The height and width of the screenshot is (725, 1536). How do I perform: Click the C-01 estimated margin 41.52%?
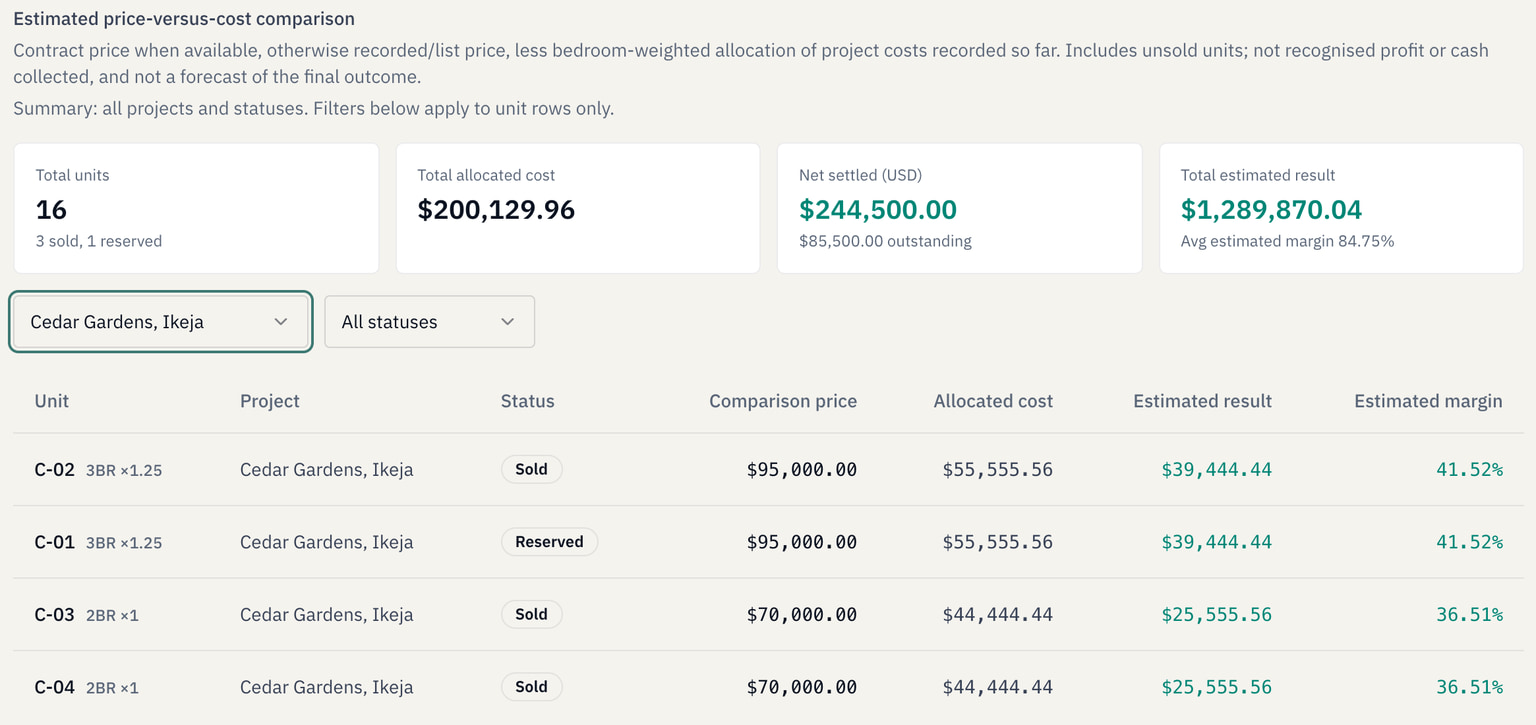coord(1469,542)
